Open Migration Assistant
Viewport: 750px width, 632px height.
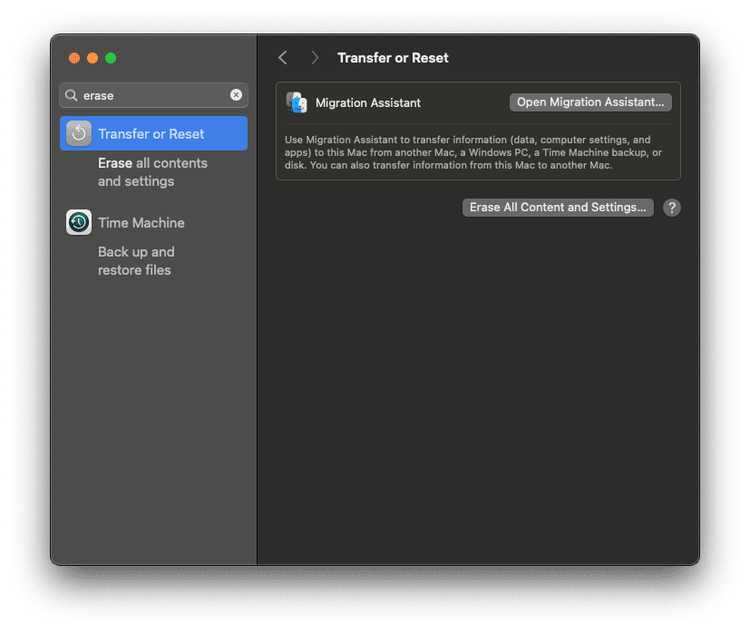(x=590, y=102)
